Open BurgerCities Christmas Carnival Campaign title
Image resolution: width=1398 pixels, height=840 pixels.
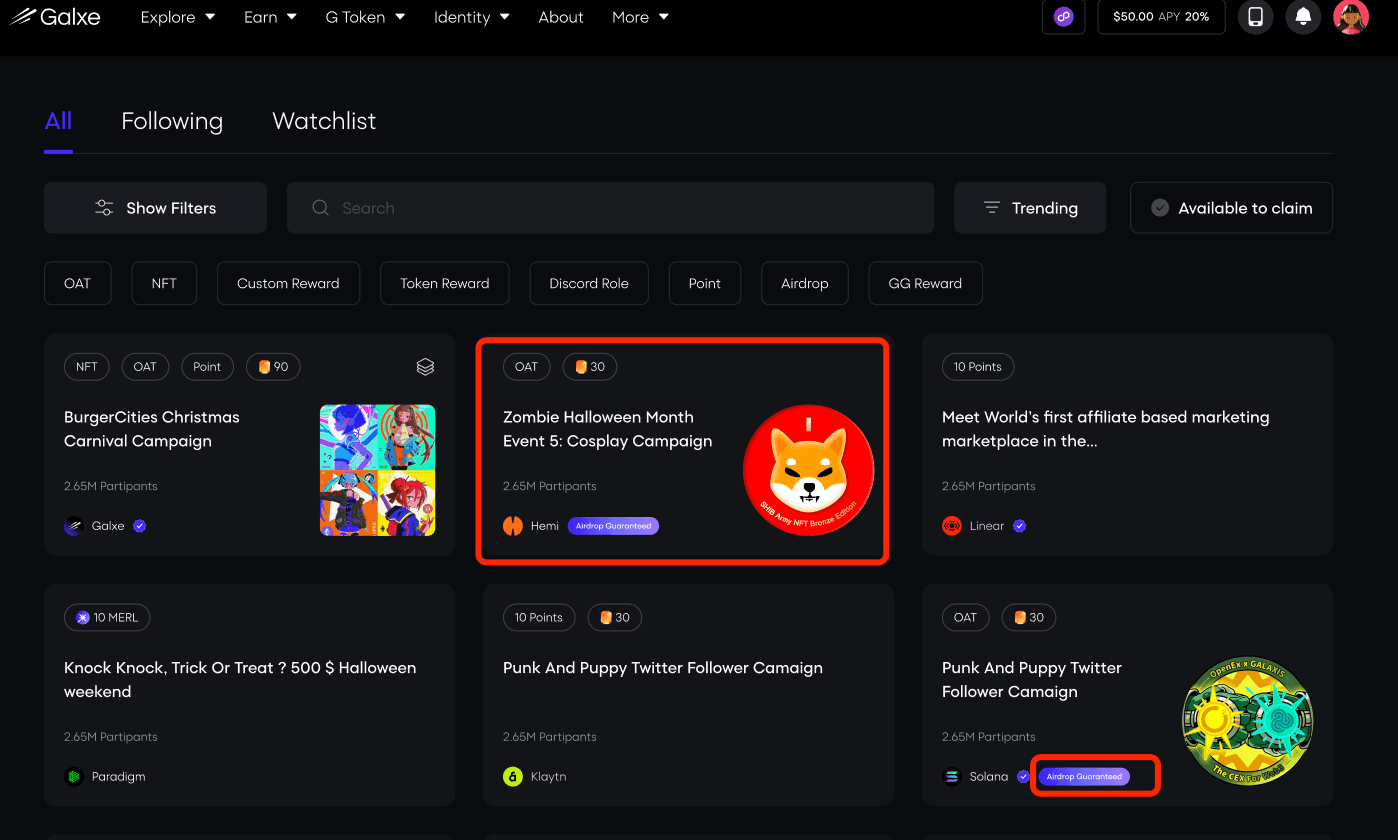click(152, 429)
